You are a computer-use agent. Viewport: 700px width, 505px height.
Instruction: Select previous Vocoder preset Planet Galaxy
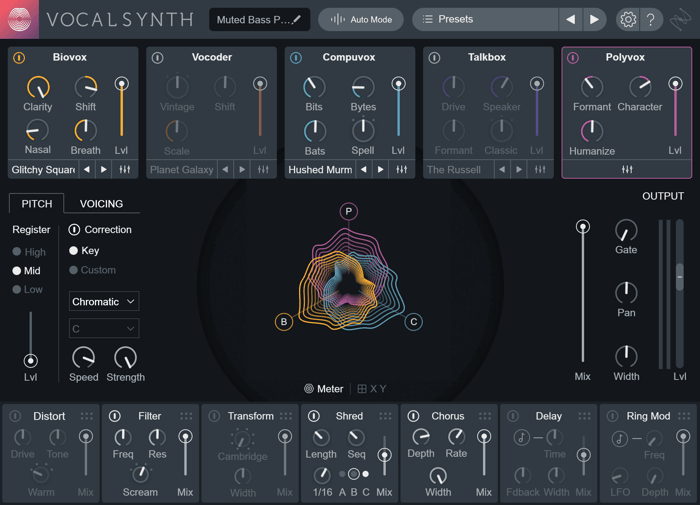coord(225,169)
